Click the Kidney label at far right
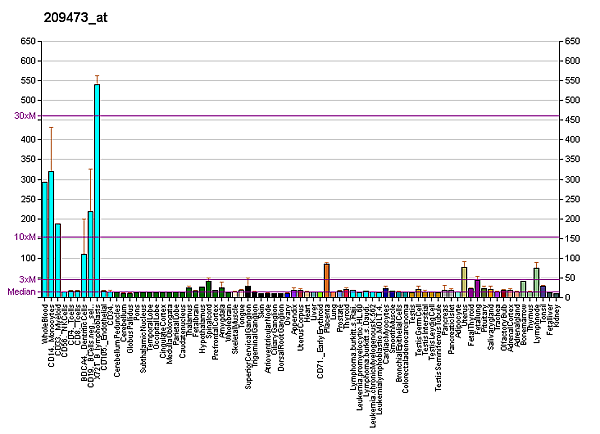Image resolution: width=600 pixels, height=434 pixels. (557, 318)
